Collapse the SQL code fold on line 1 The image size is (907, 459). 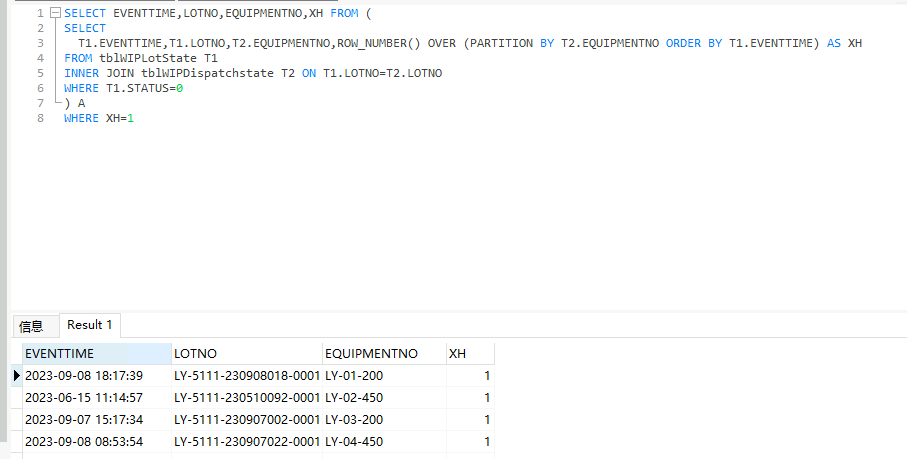click(x=56, y=13)
